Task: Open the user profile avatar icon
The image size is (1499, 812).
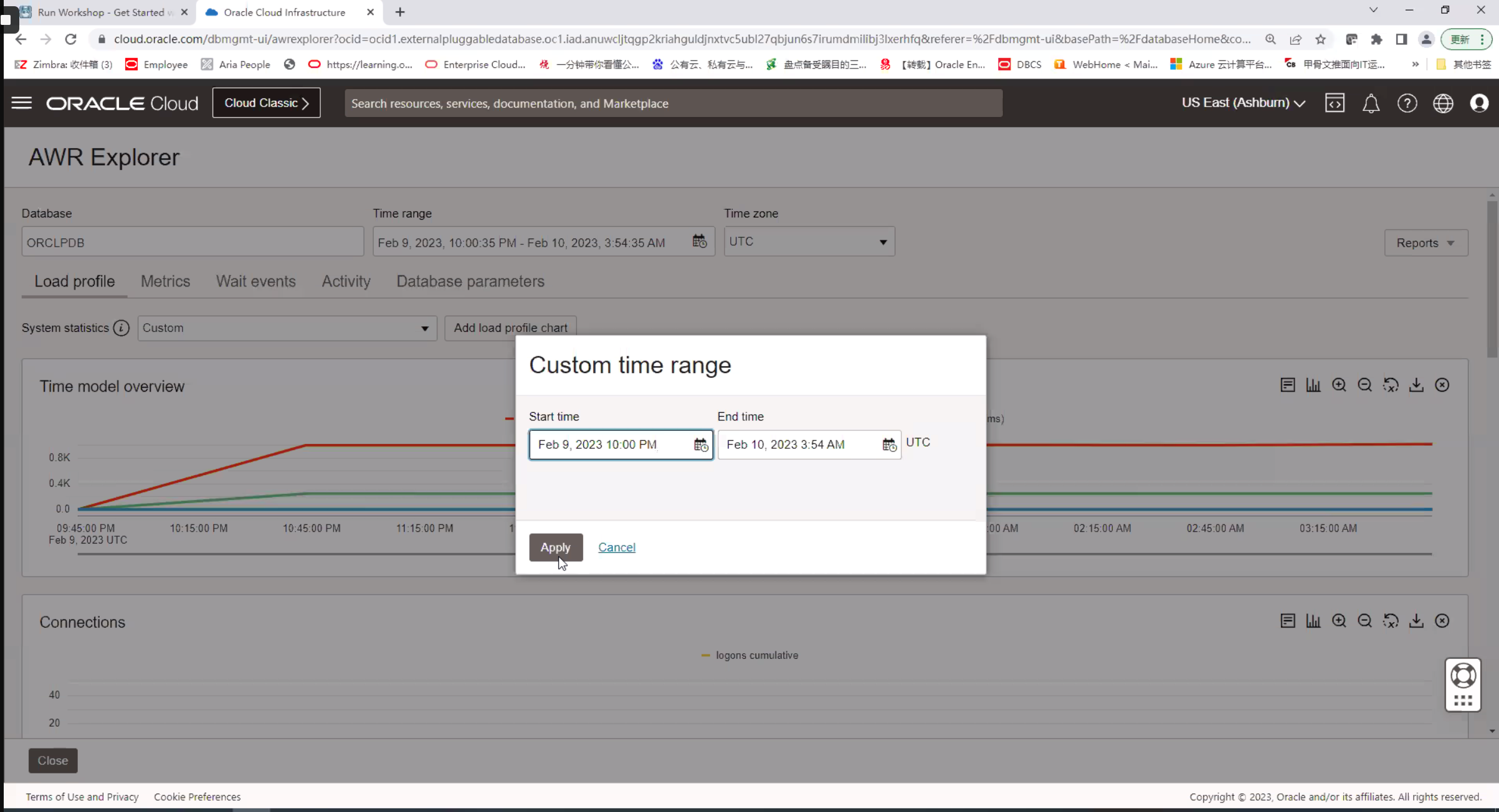Action: (x=1479, y=103)
